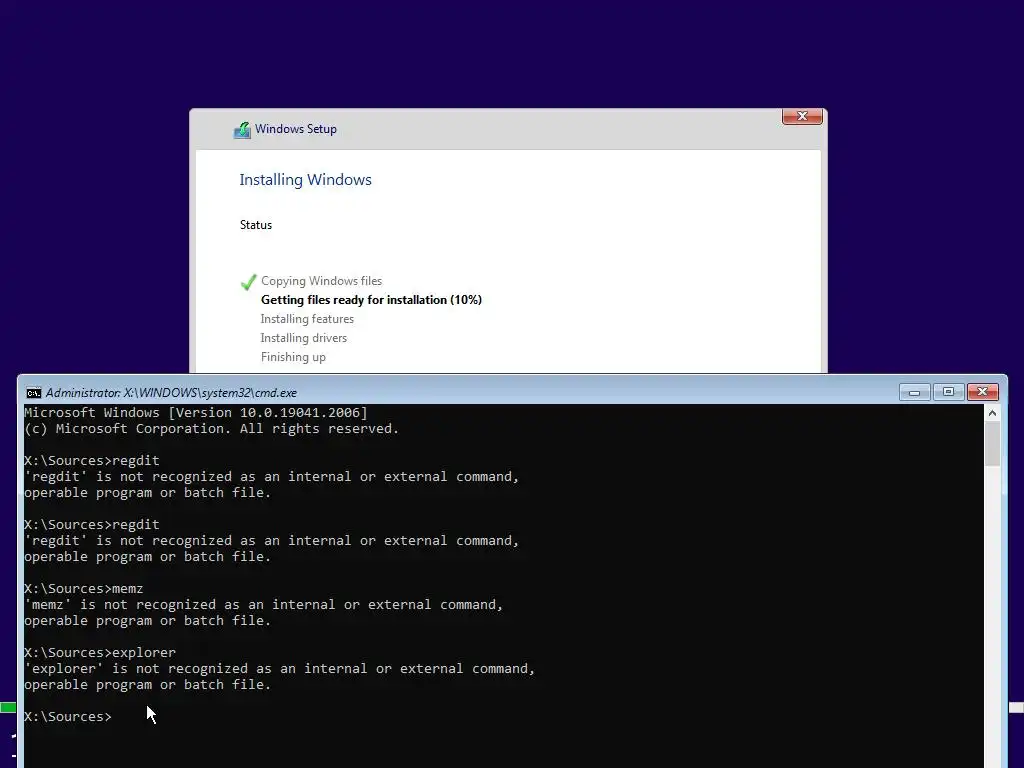Click the green checkmark beside Copying Windows files
The height and width of the screenshot is (768, 1024).
pyautogui.click(x=248, y=282)
